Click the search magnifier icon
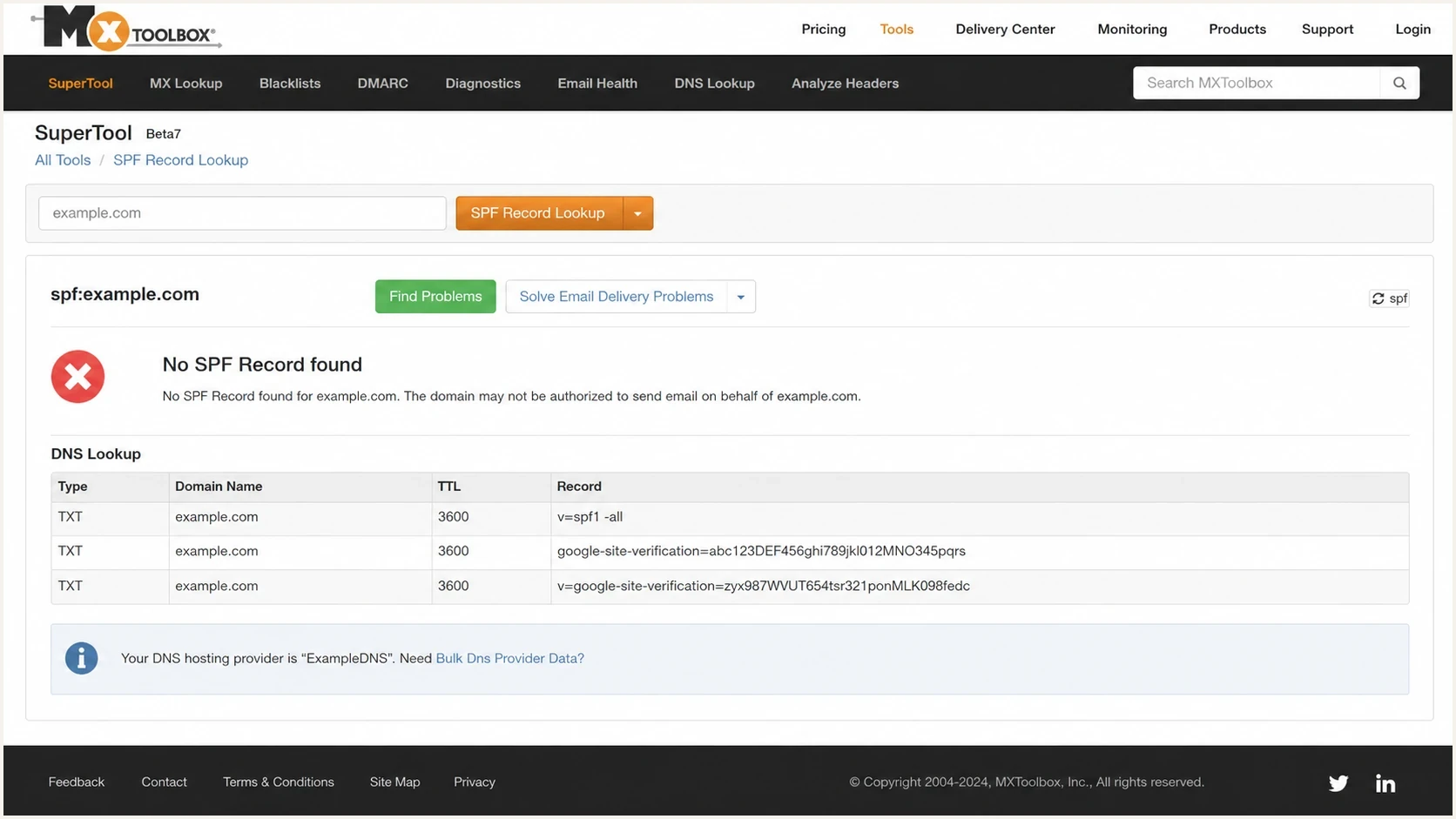The width and height of the screenshot is (1456, 819). (x=1399, y=83)
